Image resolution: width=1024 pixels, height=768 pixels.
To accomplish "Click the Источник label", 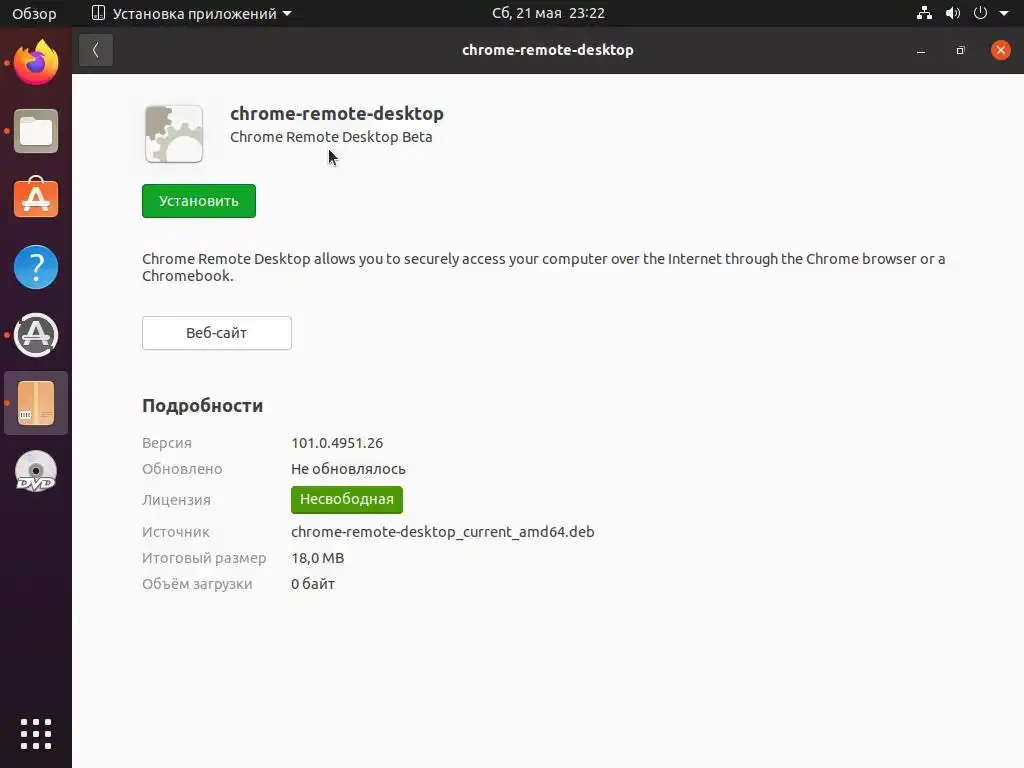I will pyautogui.click(x=176, y=532).
